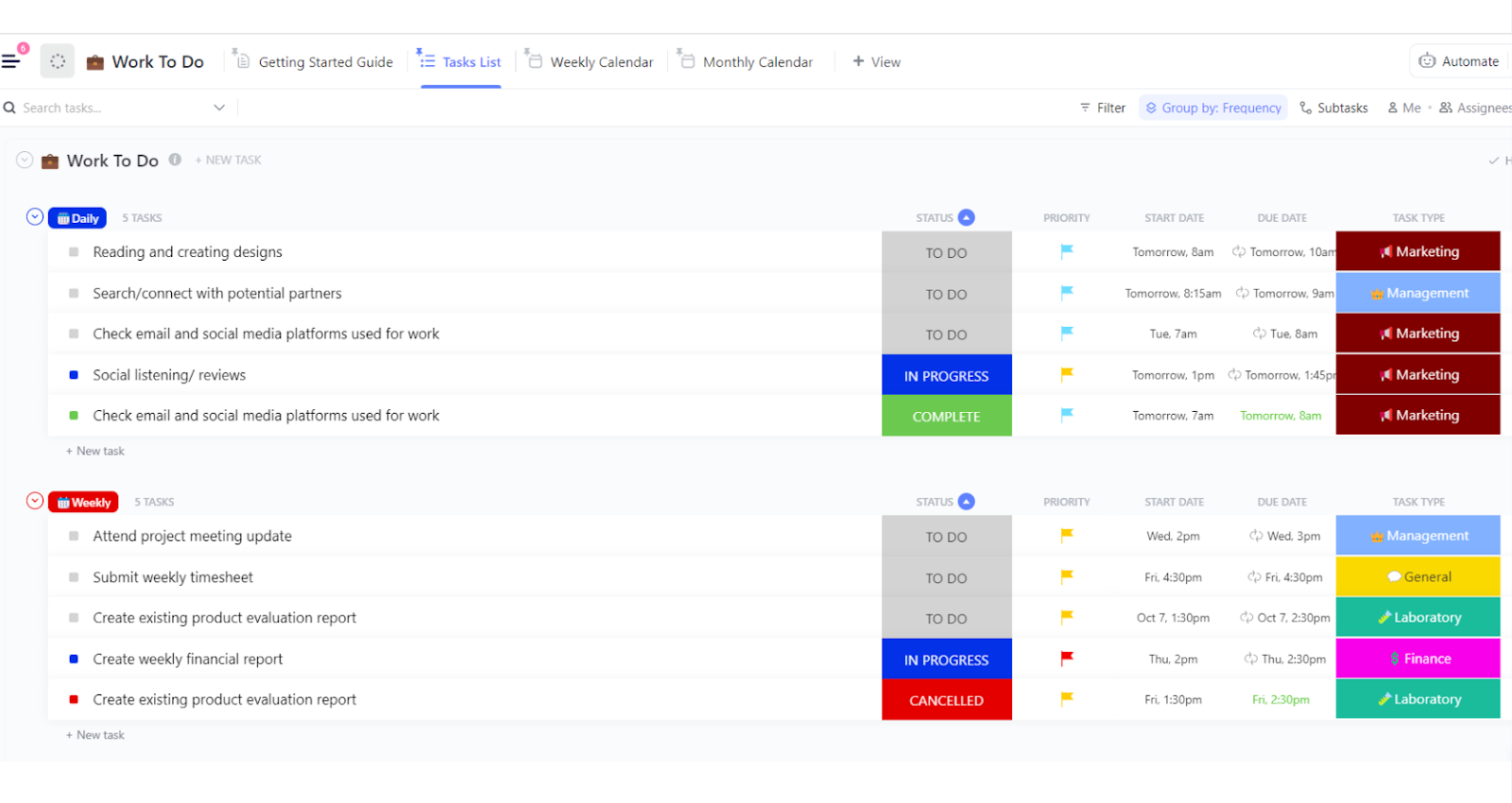Click the Finance task type cell
The width and height of the screenshot is (1512, 803).
1417,658
